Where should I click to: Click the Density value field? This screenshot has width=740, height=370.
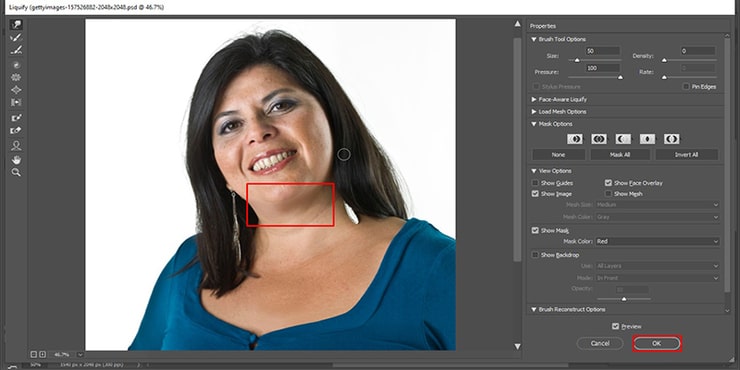coord(698,51)
